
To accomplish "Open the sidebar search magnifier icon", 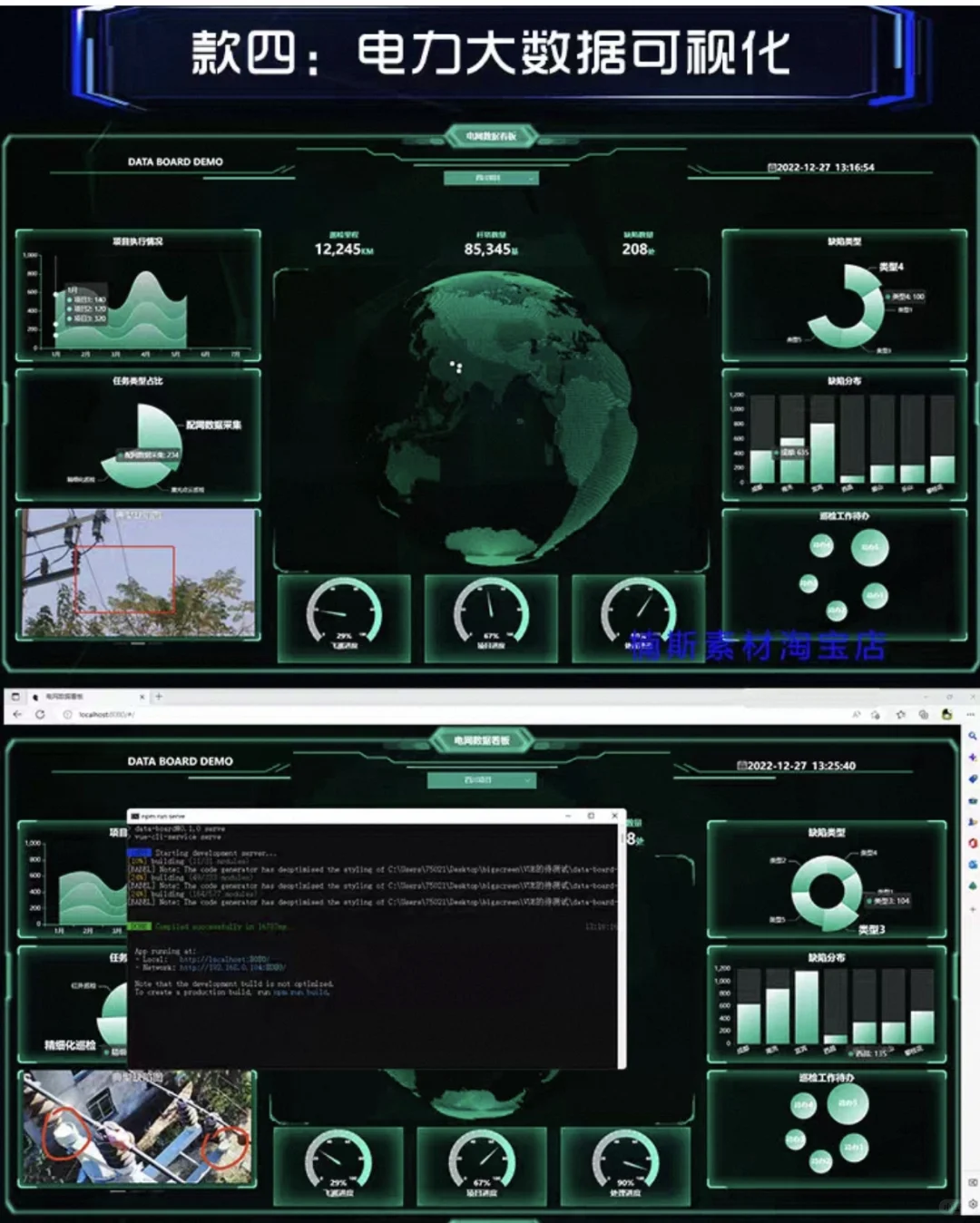I will click(x=973, y=737).
